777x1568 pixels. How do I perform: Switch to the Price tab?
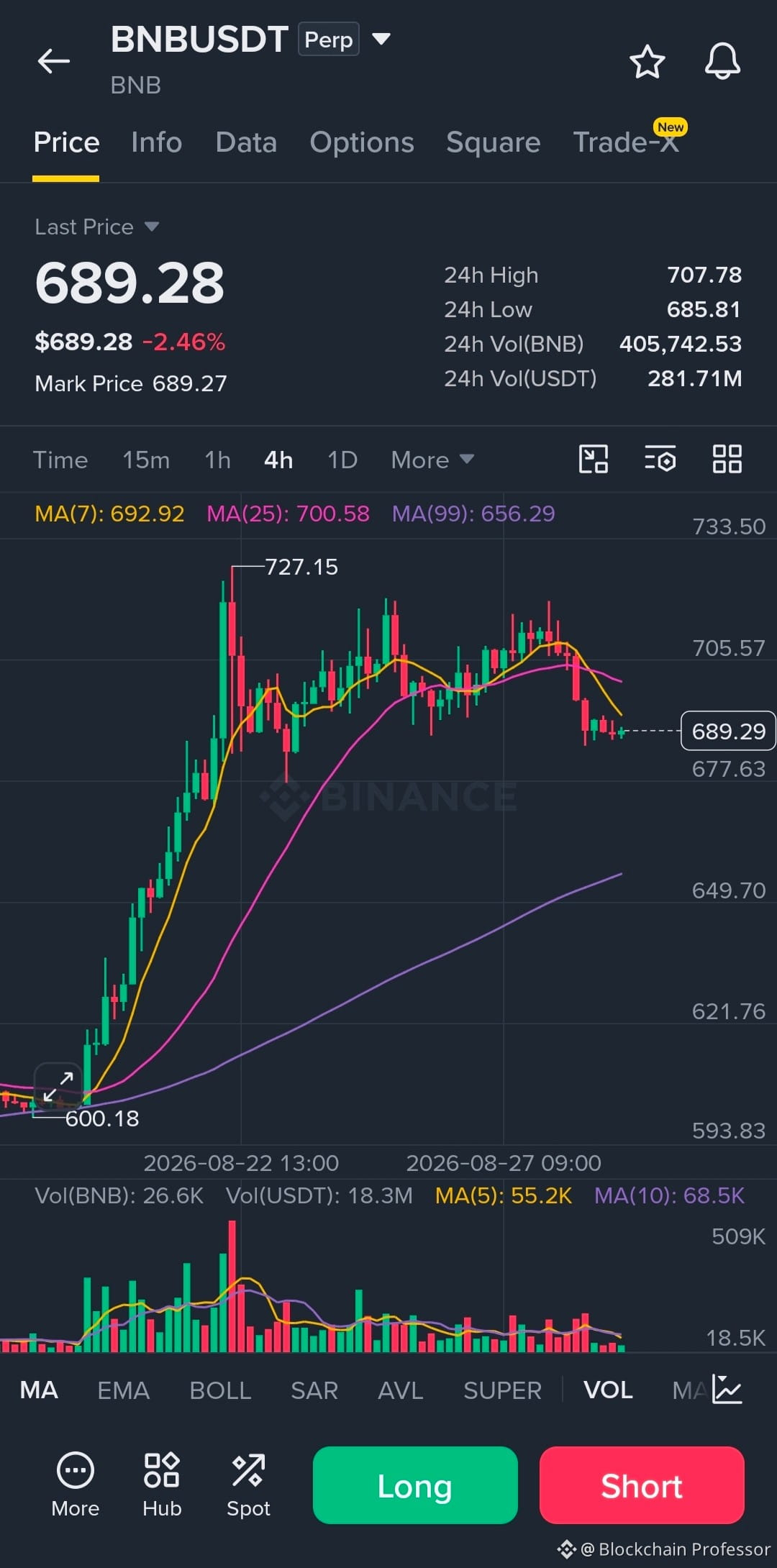pyautogui.click(x=66, y=142)
